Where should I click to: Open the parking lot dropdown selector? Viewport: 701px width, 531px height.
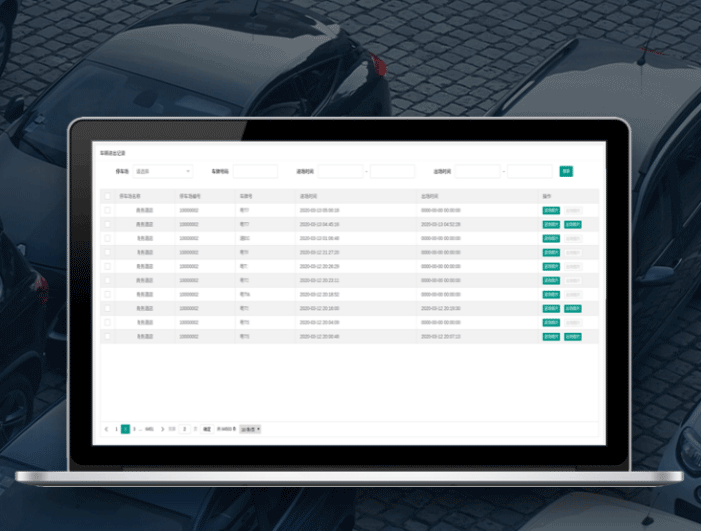163,171
